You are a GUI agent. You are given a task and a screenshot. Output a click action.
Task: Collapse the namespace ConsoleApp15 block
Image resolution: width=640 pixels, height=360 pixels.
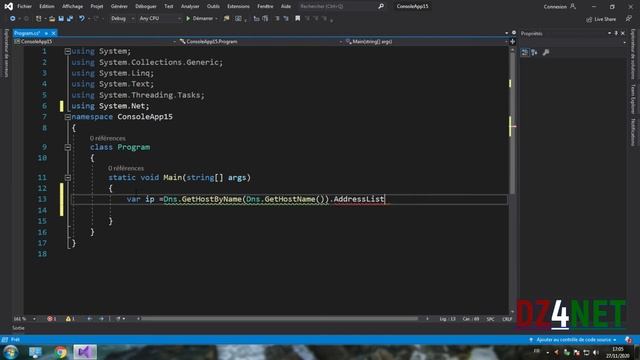(68, 117)
